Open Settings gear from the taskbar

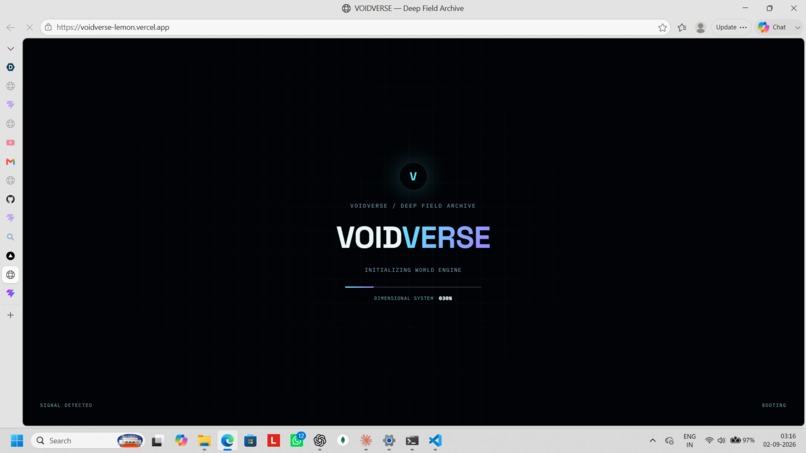point(389,441)
